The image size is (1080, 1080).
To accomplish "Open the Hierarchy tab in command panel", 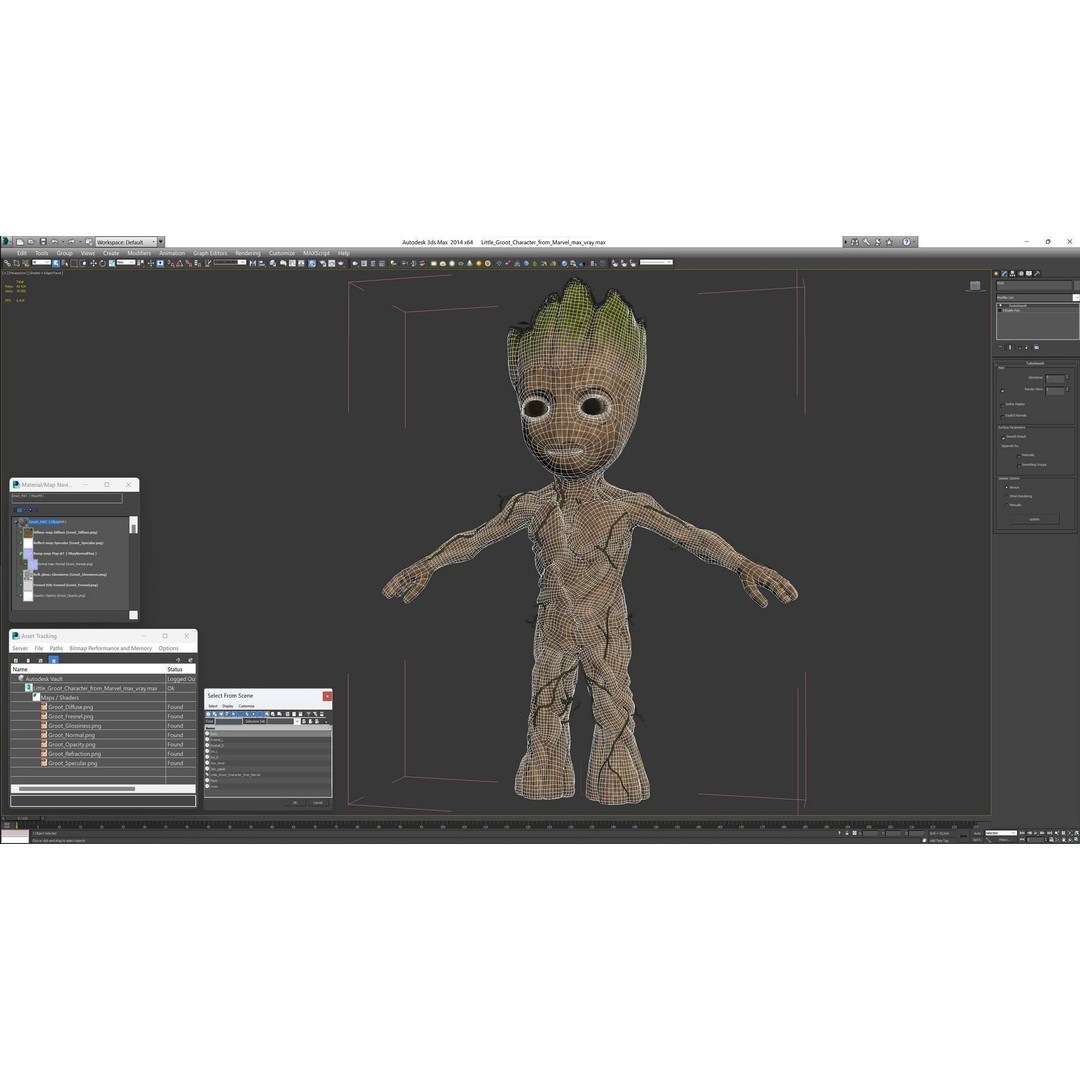I will 1012,273.
